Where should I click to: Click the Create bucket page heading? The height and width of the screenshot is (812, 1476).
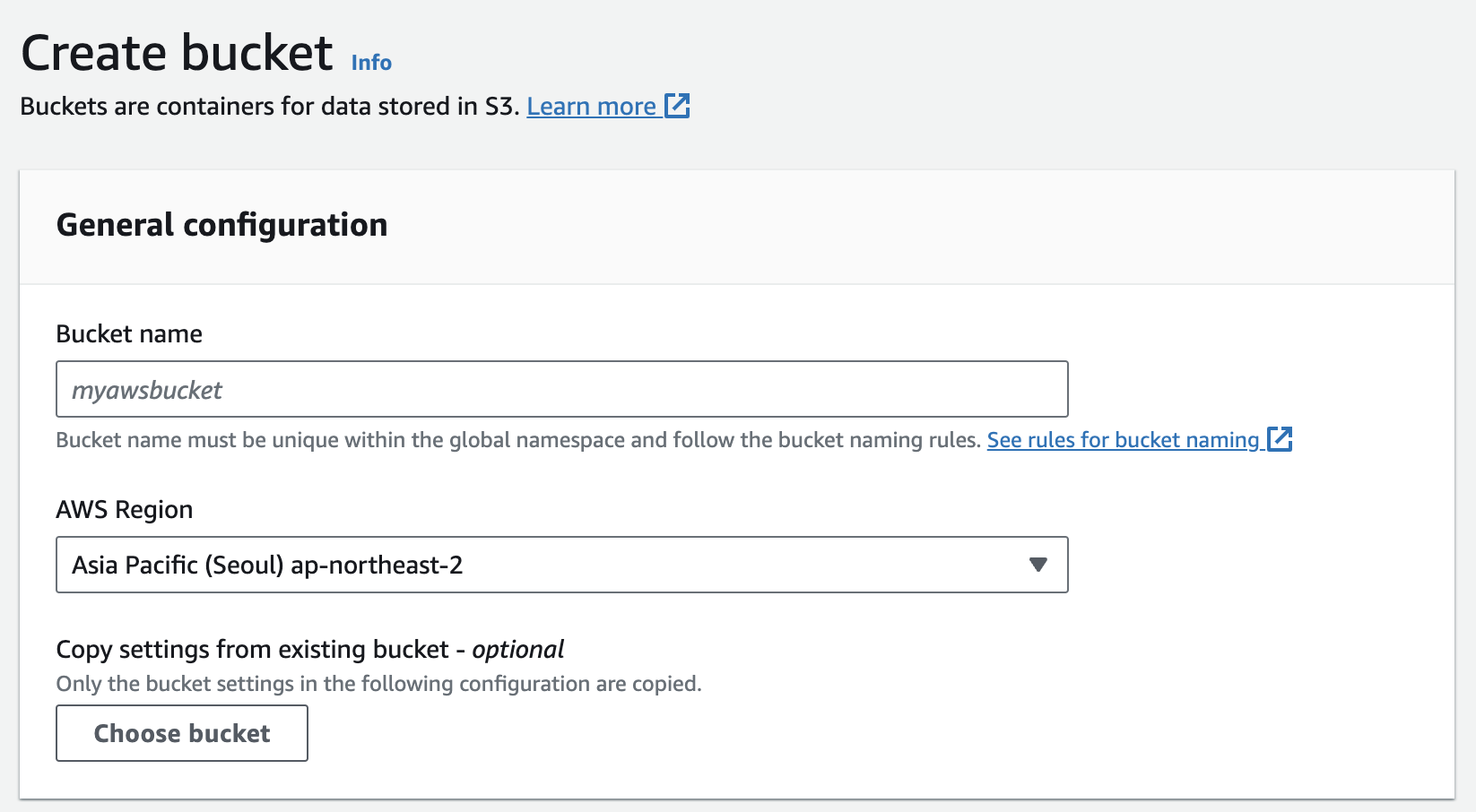(x=177, y=53)
